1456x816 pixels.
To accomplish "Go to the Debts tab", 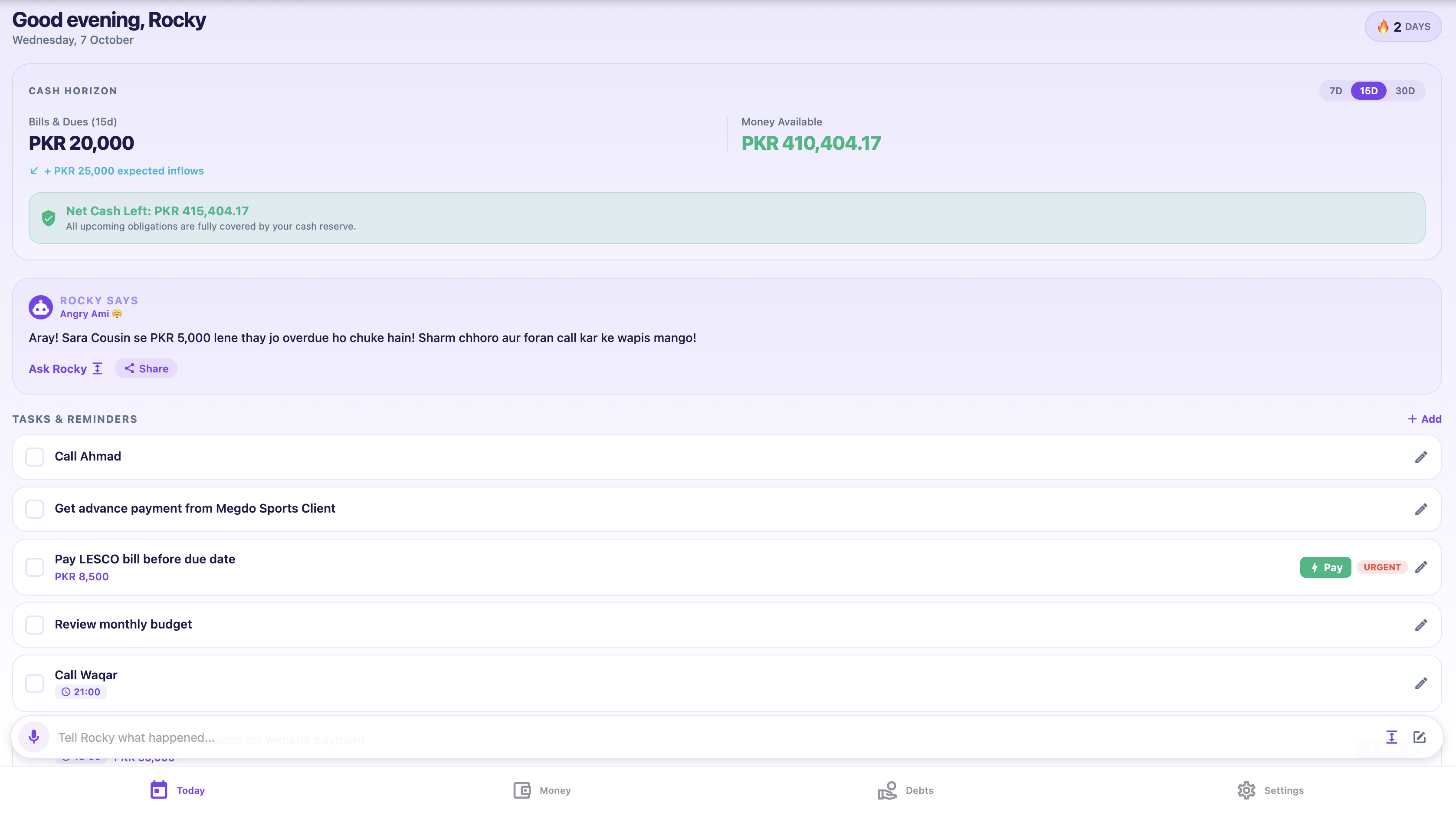I will point(905,790).
